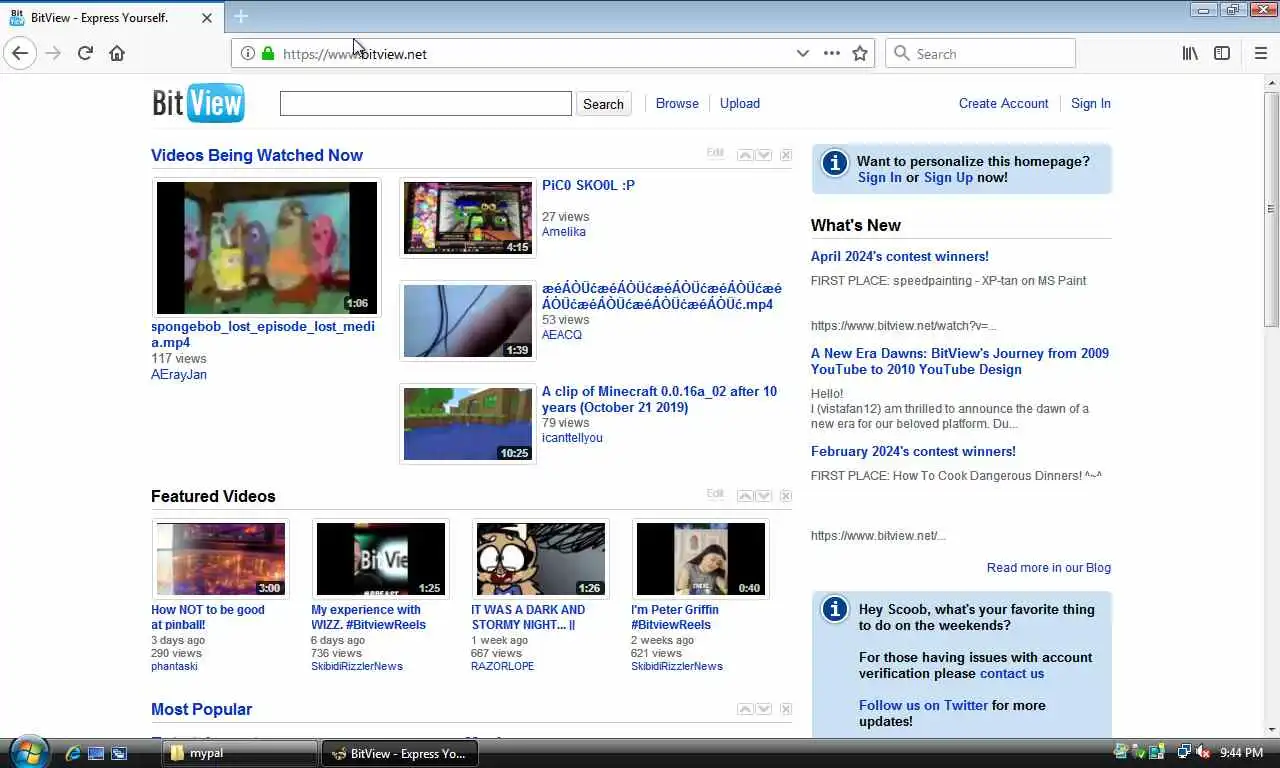Click the network tray icon
The height and width of the screenshot is (768, 1280).
(x=1184, y=753)
